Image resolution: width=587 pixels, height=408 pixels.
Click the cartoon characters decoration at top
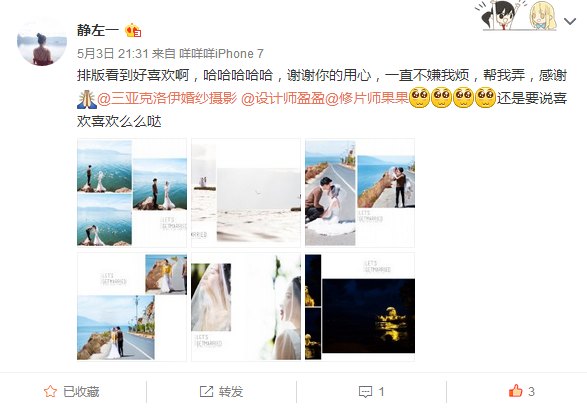click(516, 15)
